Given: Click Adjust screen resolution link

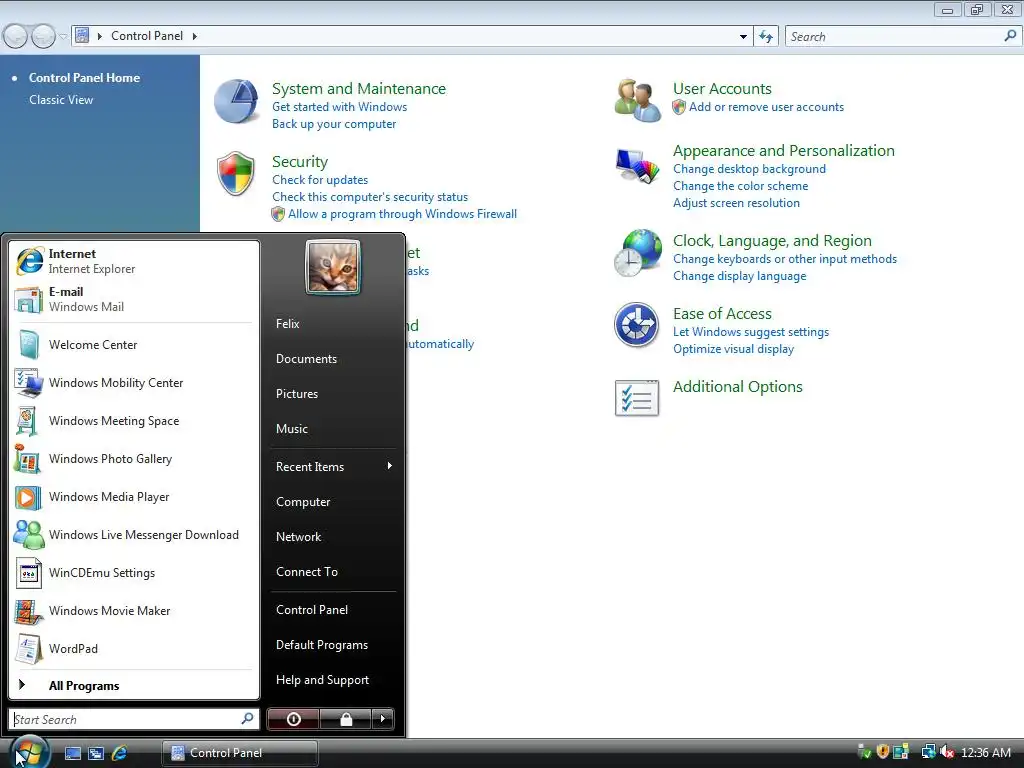Looking at the screenshot, I should [737, 203].
